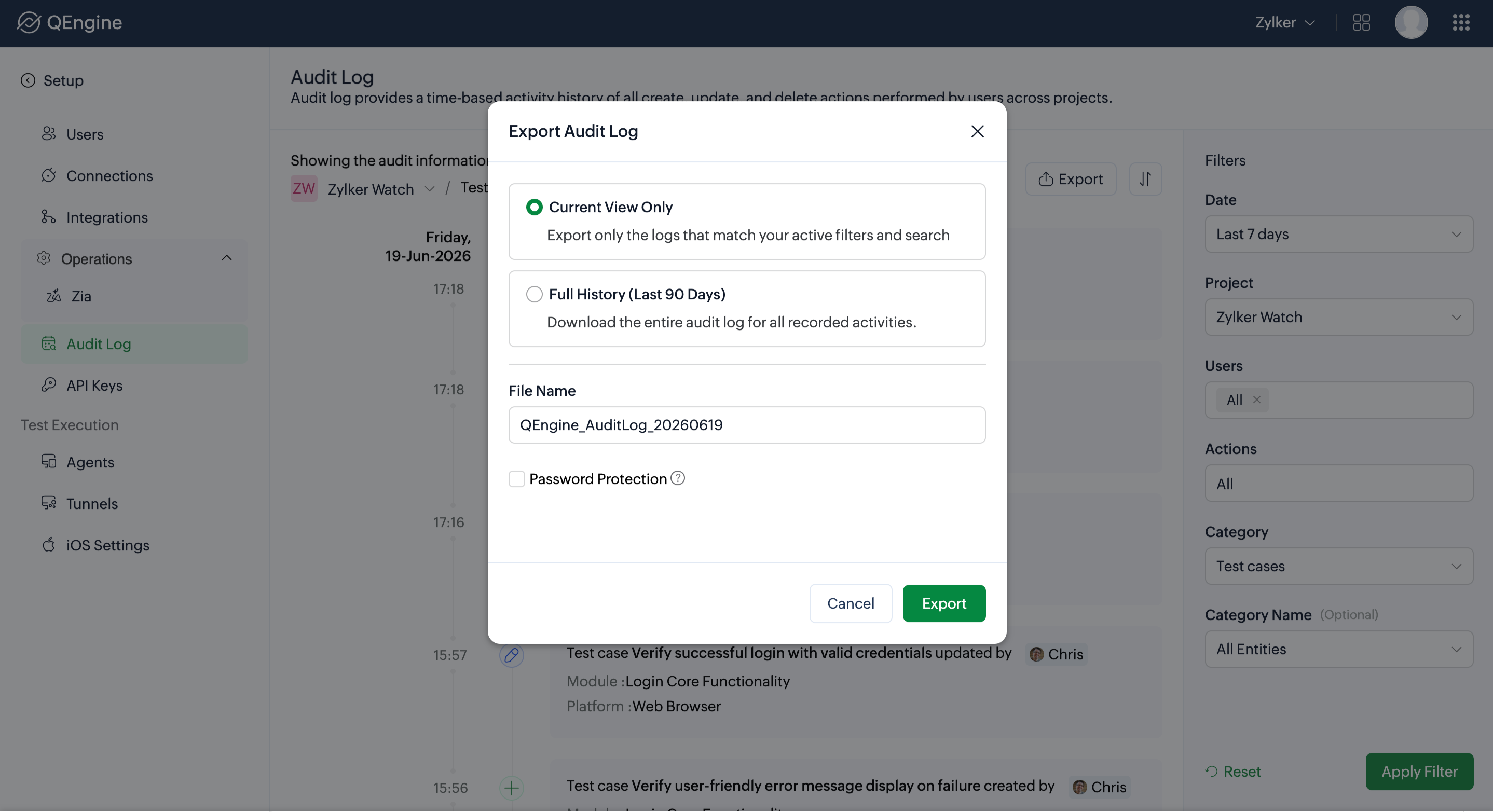
Task: Click 'Friday, 19-Jun-2026' date header
Action: 428,246
